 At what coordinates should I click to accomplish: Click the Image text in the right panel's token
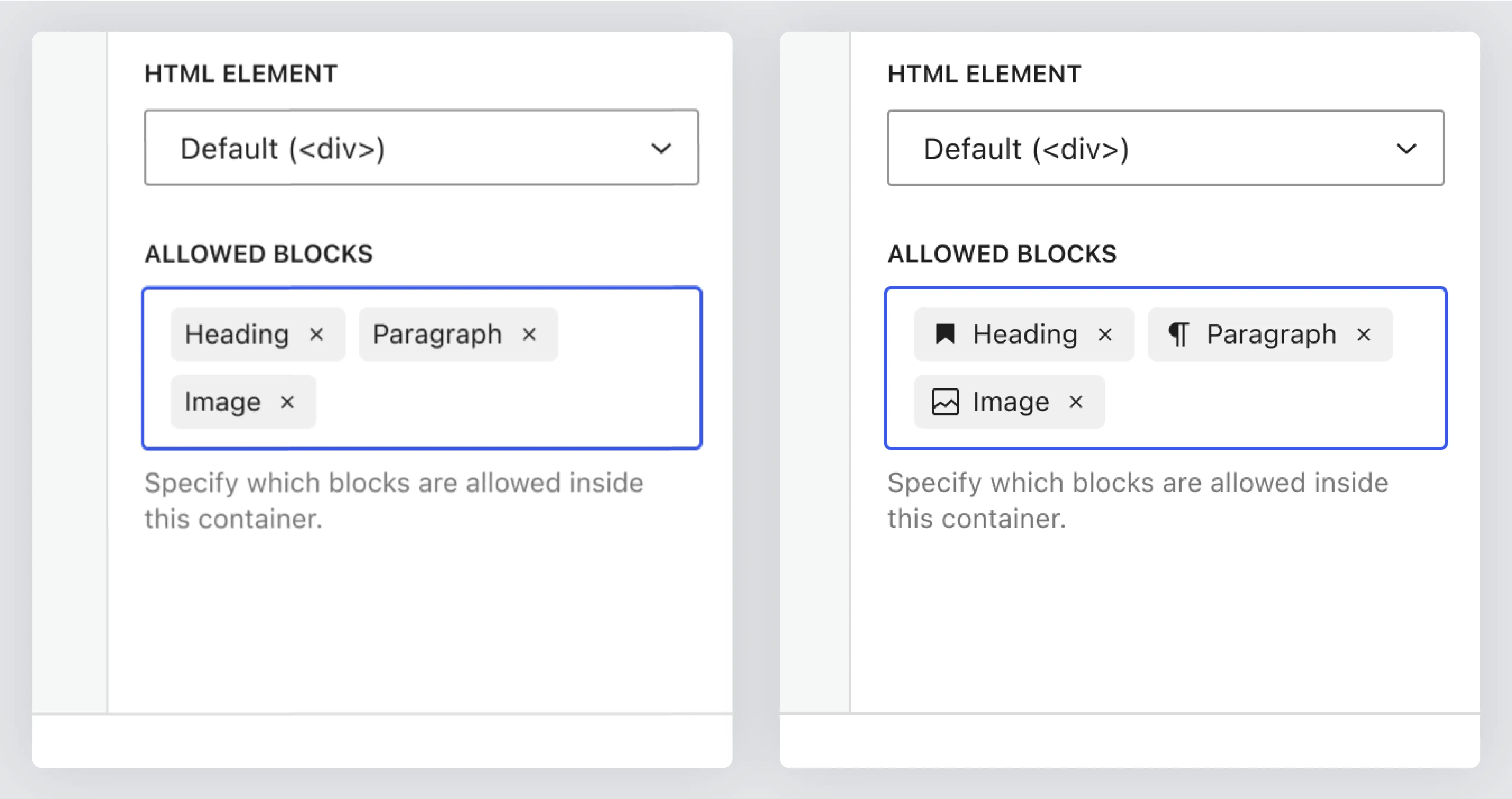pos(1011,402)
